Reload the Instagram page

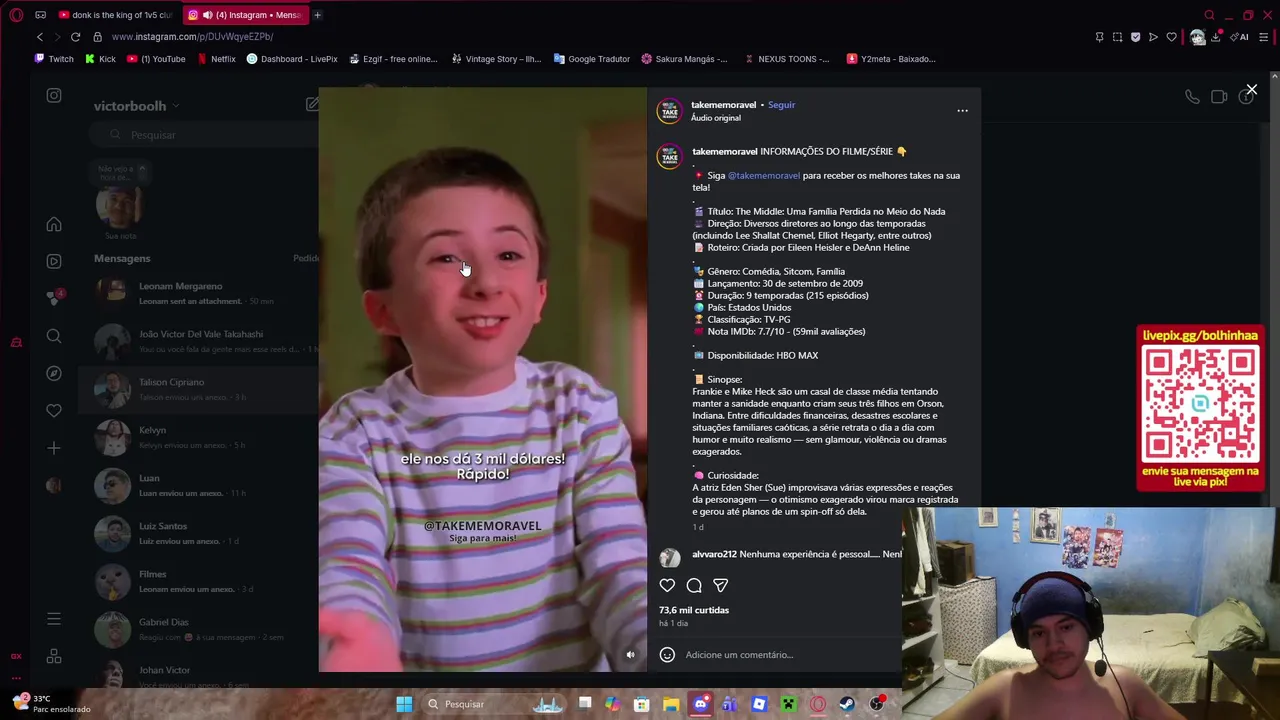click(x=75, y=37)
